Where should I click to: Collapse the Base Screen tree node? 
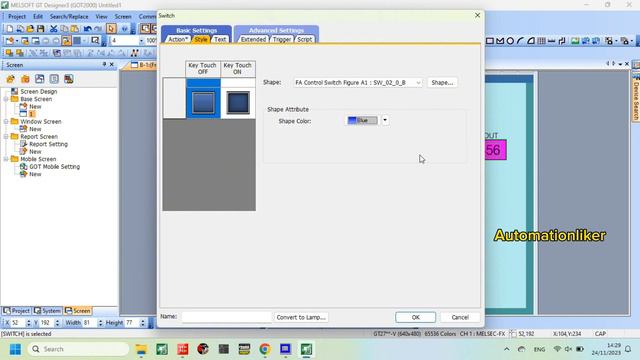[x=6, y=99]
